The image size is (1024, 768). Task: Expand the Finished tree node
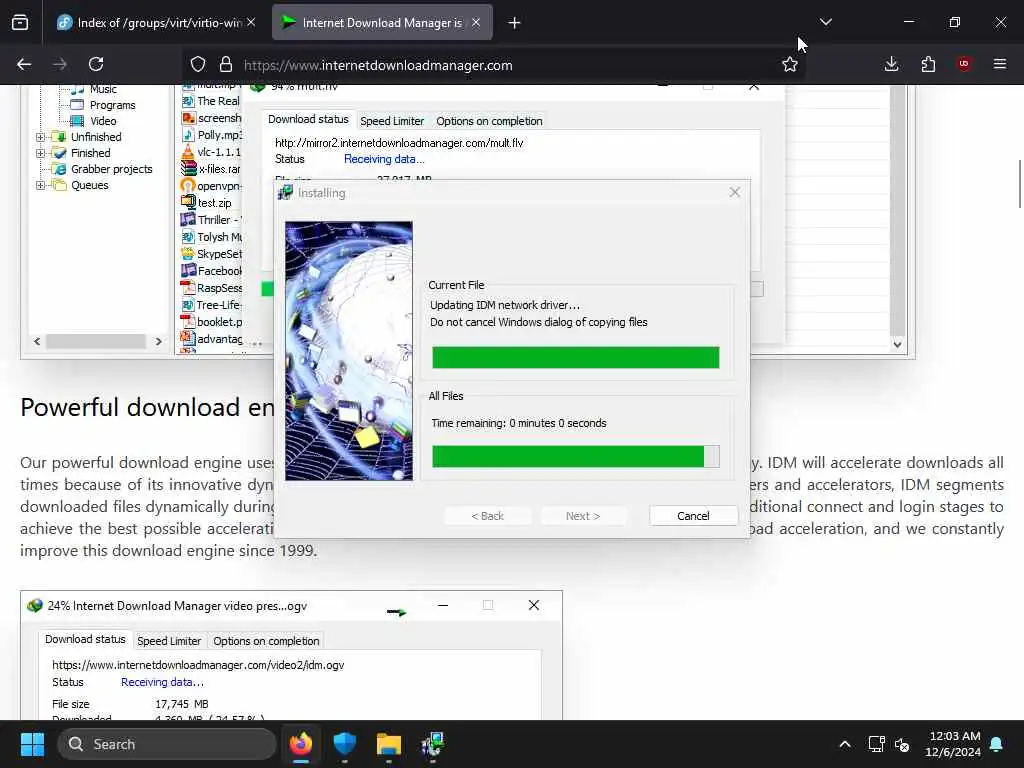click(40, 153)
